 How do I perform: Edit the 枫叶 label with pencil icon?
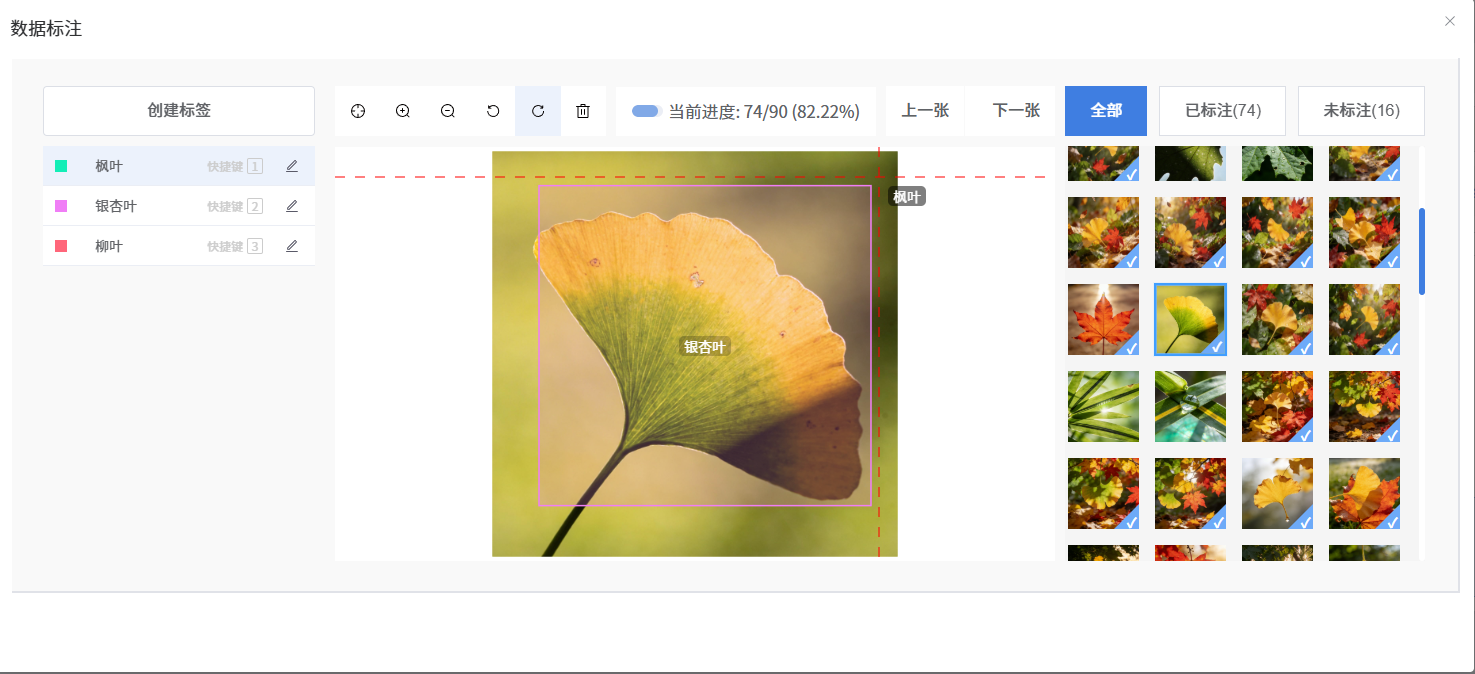[292, 165]
